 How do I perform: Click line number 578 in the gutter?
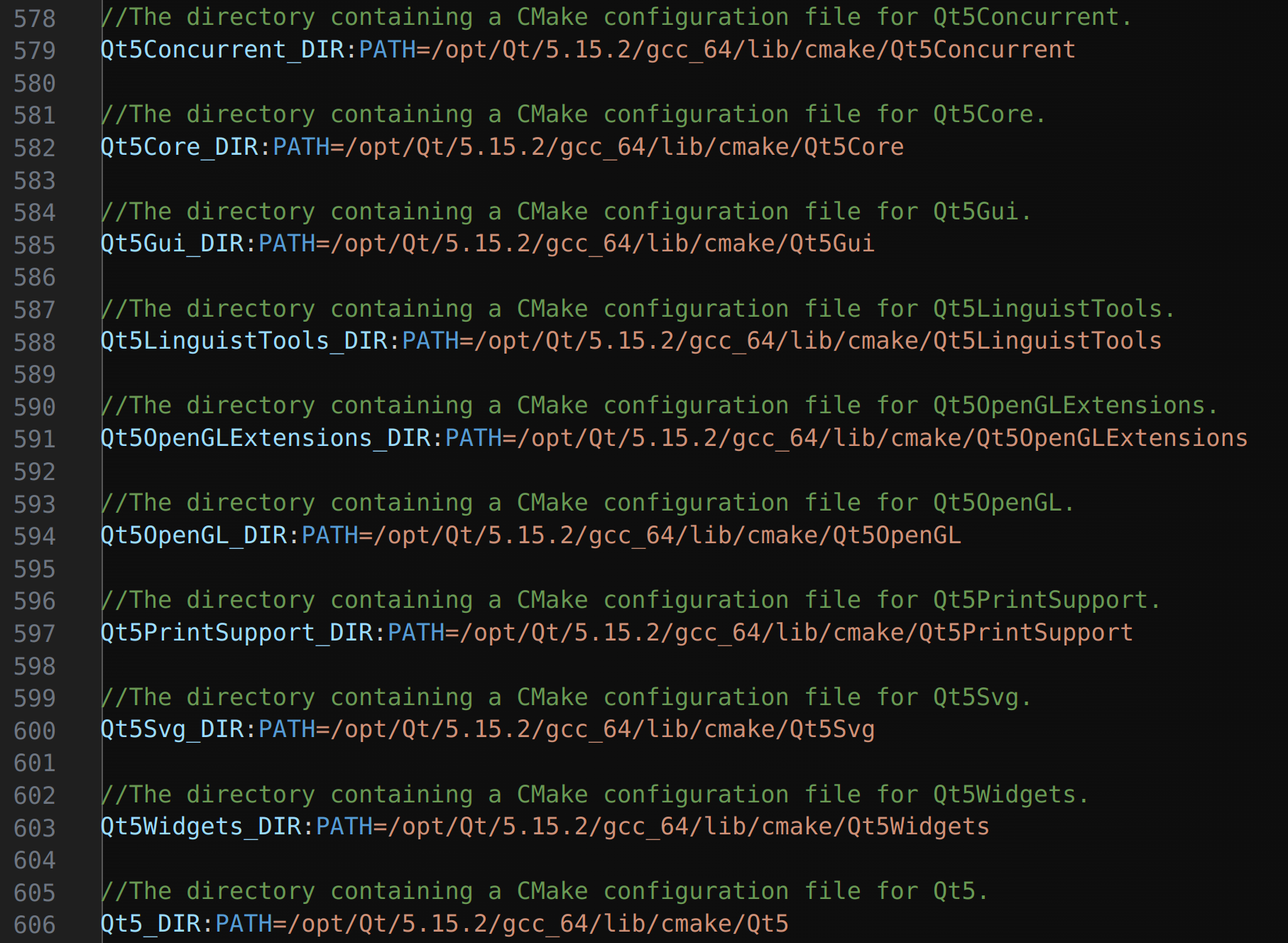tap(34, 18)
